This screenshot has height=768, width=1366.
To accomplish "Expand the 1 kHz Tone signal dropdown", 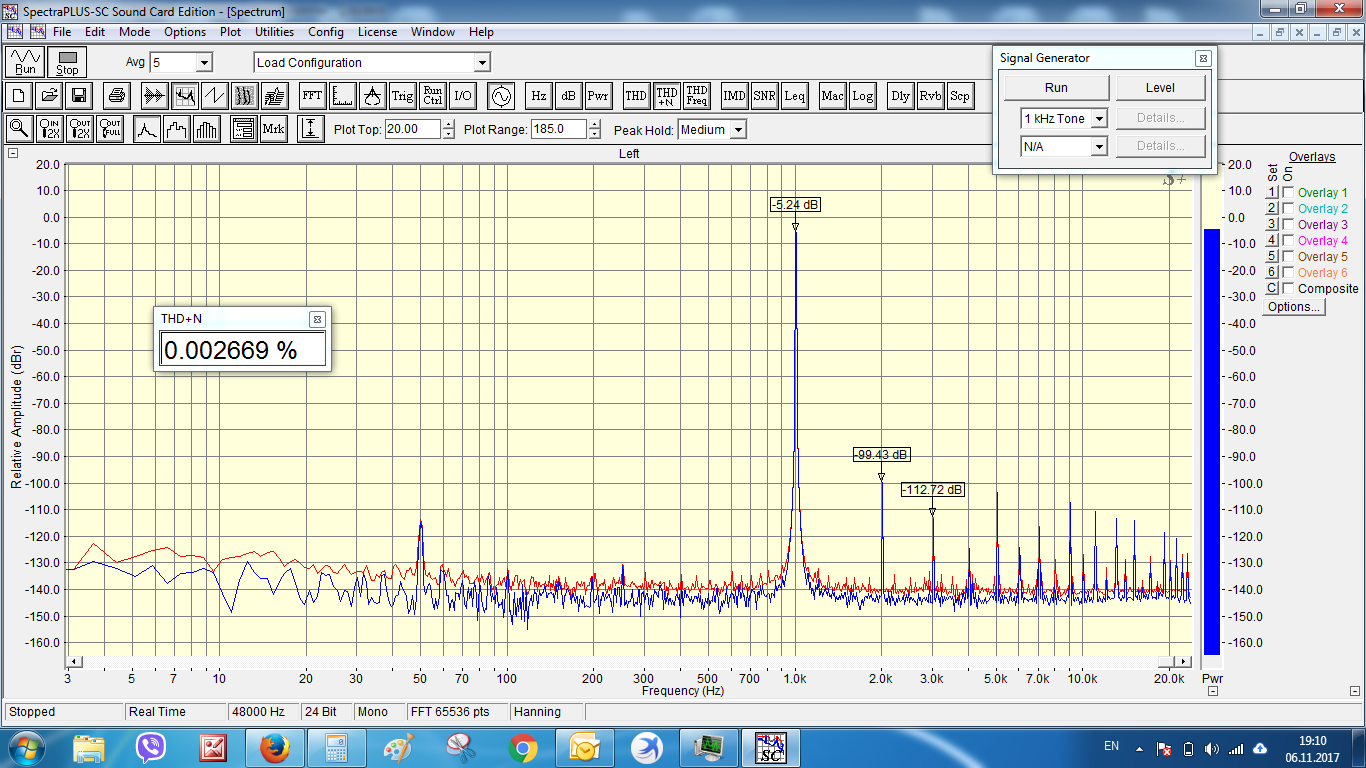I will [1099, 119].
